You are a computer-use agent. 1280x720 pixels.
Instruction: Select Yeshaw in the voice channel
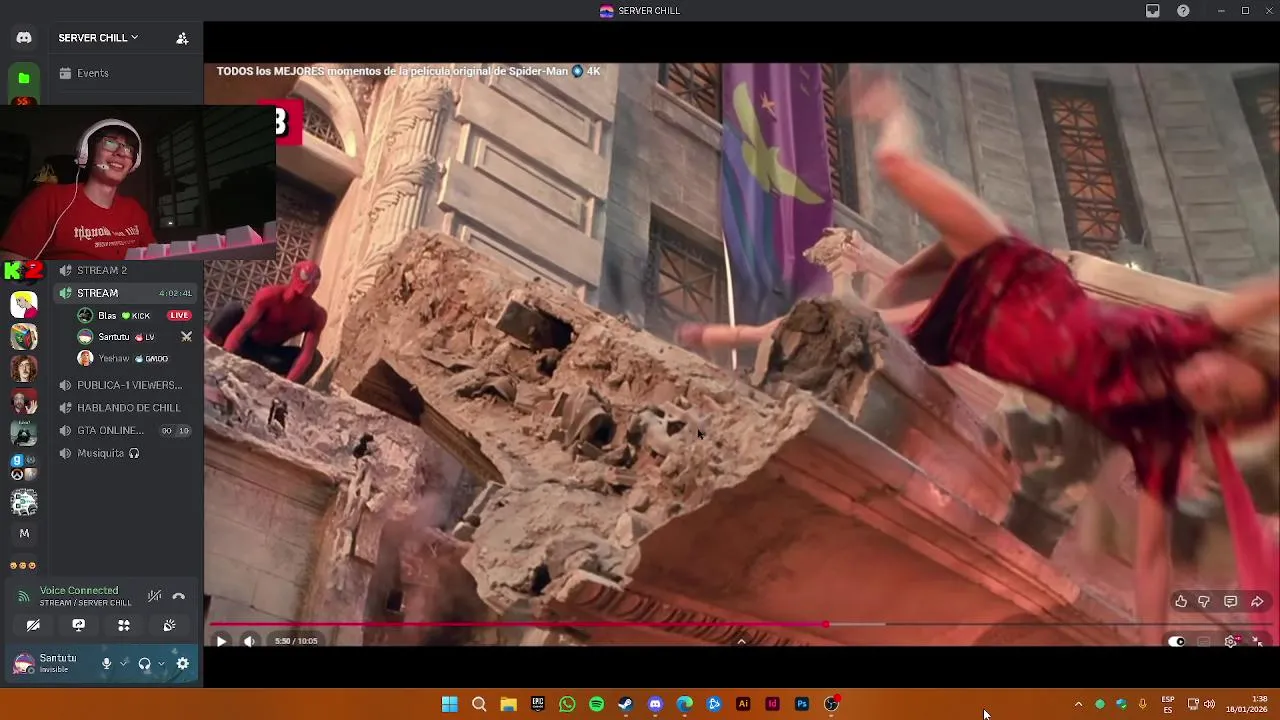coord(123,358)
